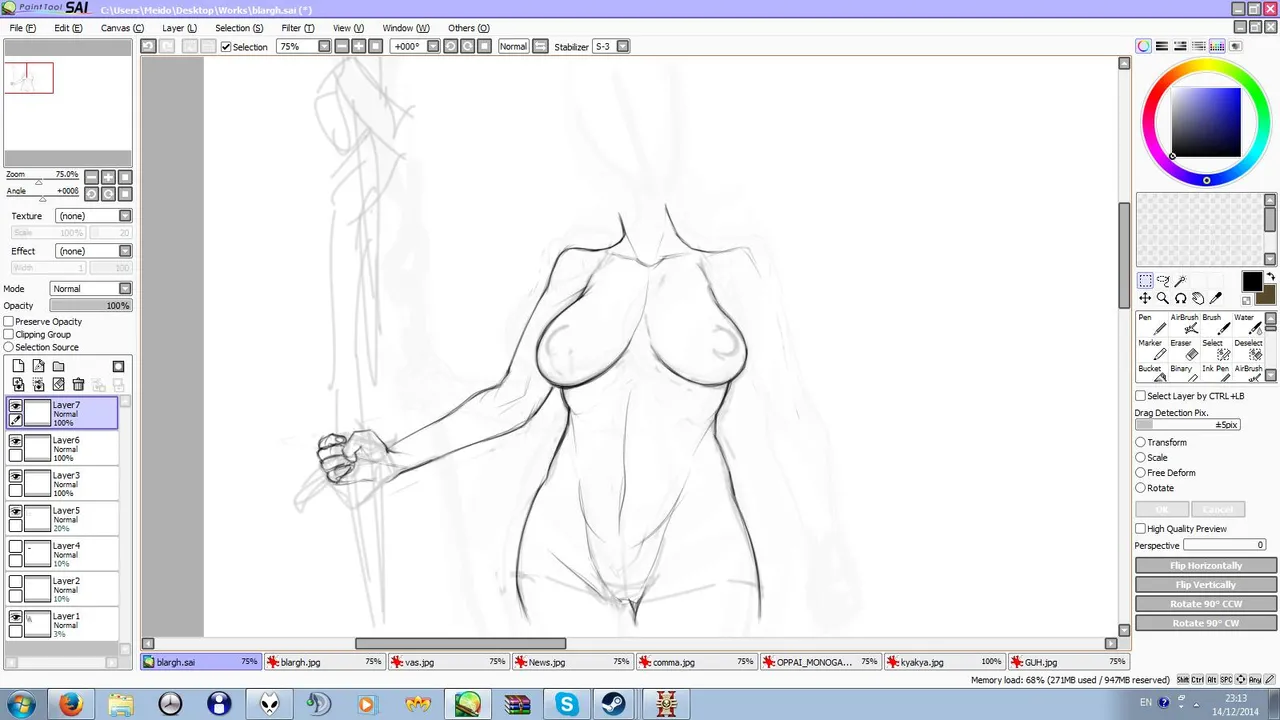The height and width of the screenshot is (720, 1280).
Task: Uncheck the Selection checkbox in toolbar
Action: pyautogui.click(x=226, y=47)
